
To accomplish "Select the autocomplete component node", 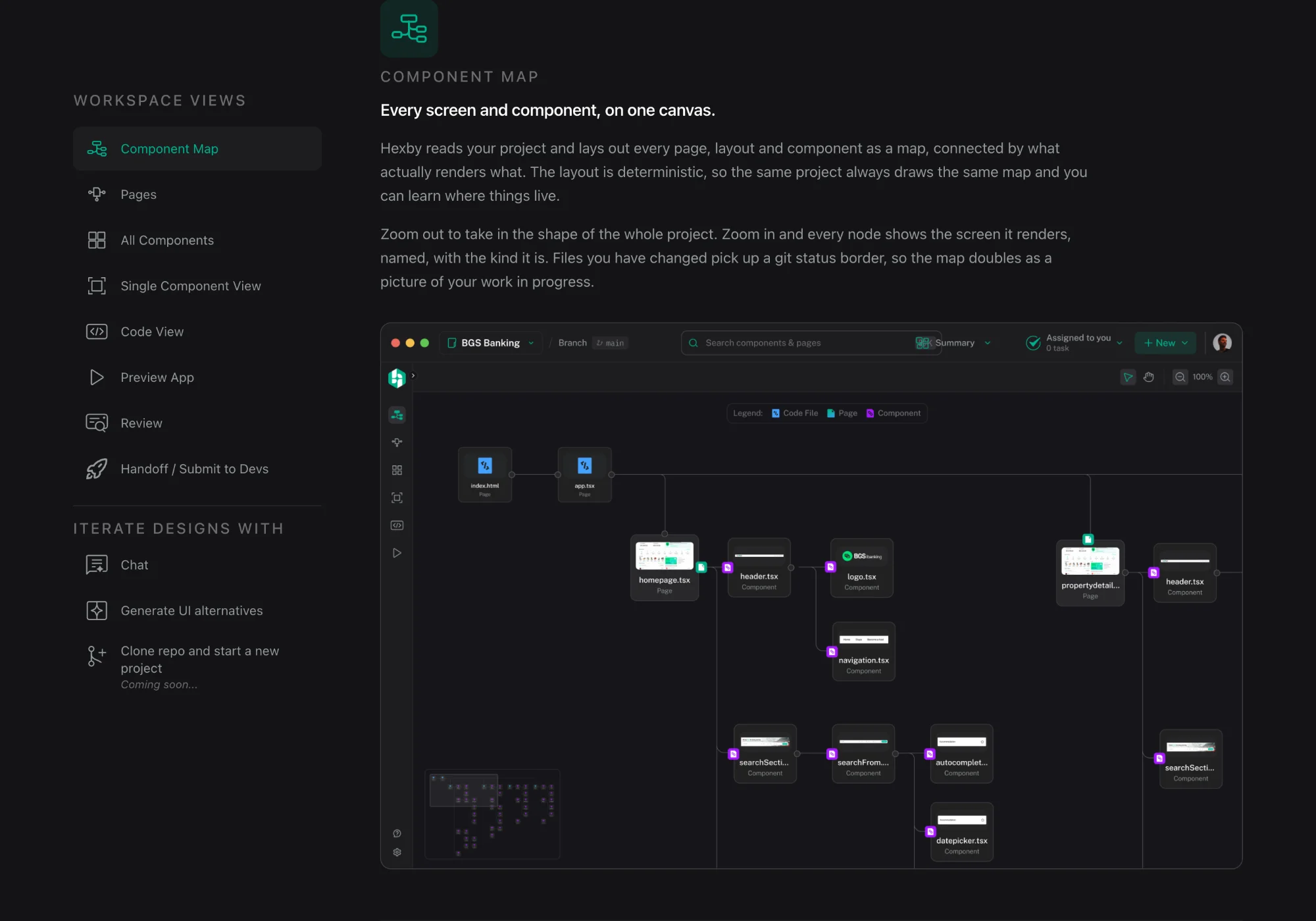I will coord(961,754).
